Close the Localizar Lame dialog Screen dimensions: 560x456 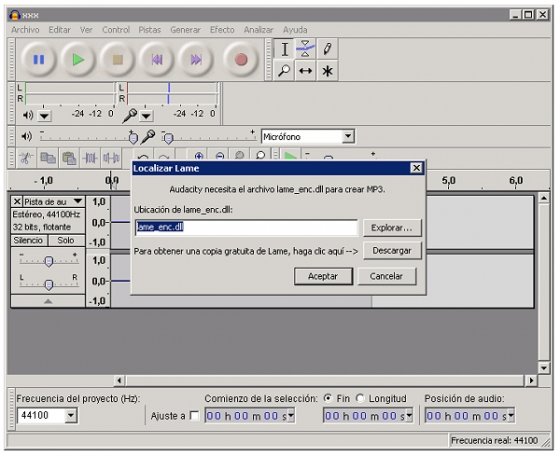(x=416, y=168)
